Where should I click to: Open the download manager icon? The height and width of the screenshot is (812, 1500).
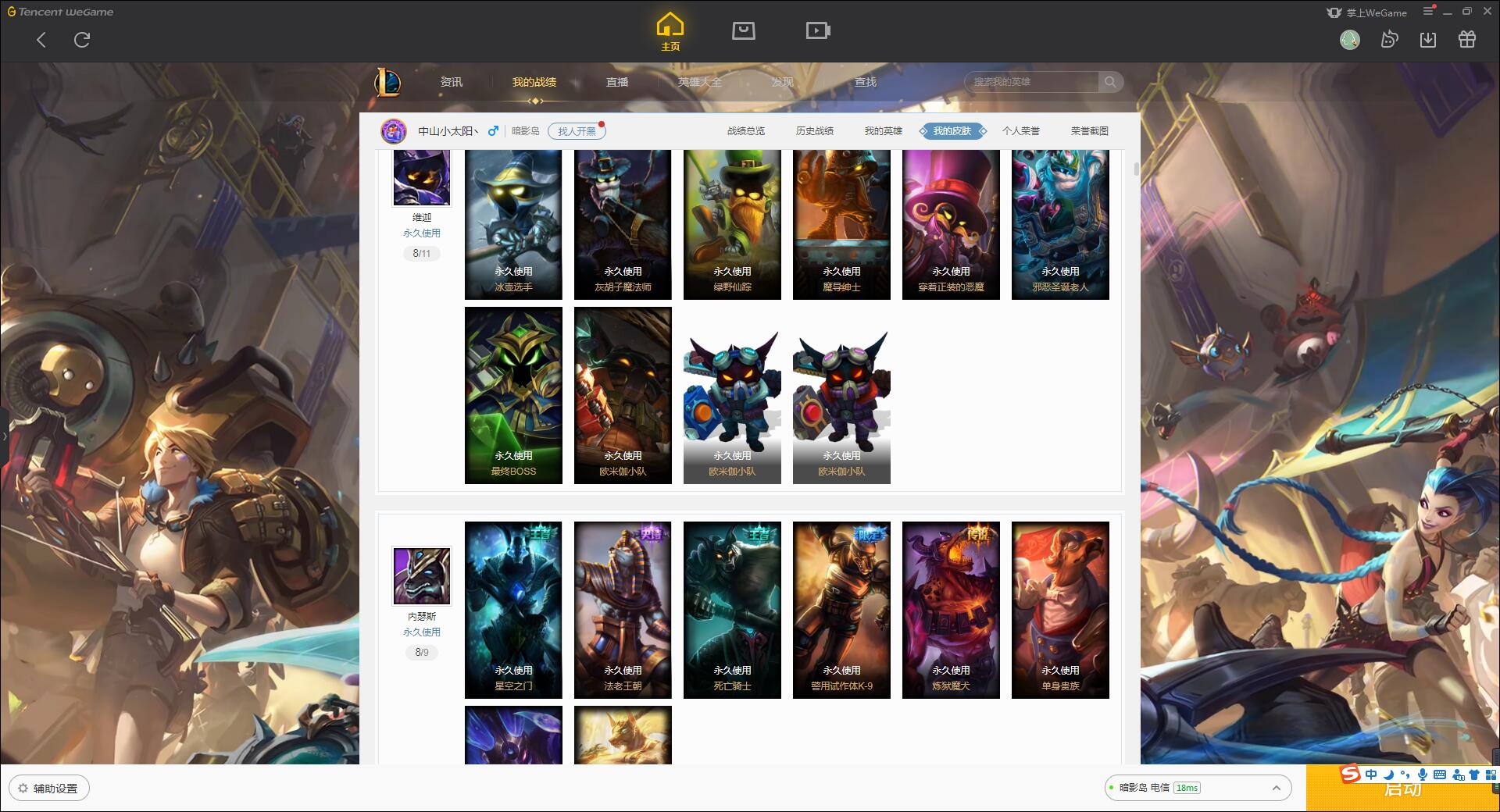coord(1428,39)
